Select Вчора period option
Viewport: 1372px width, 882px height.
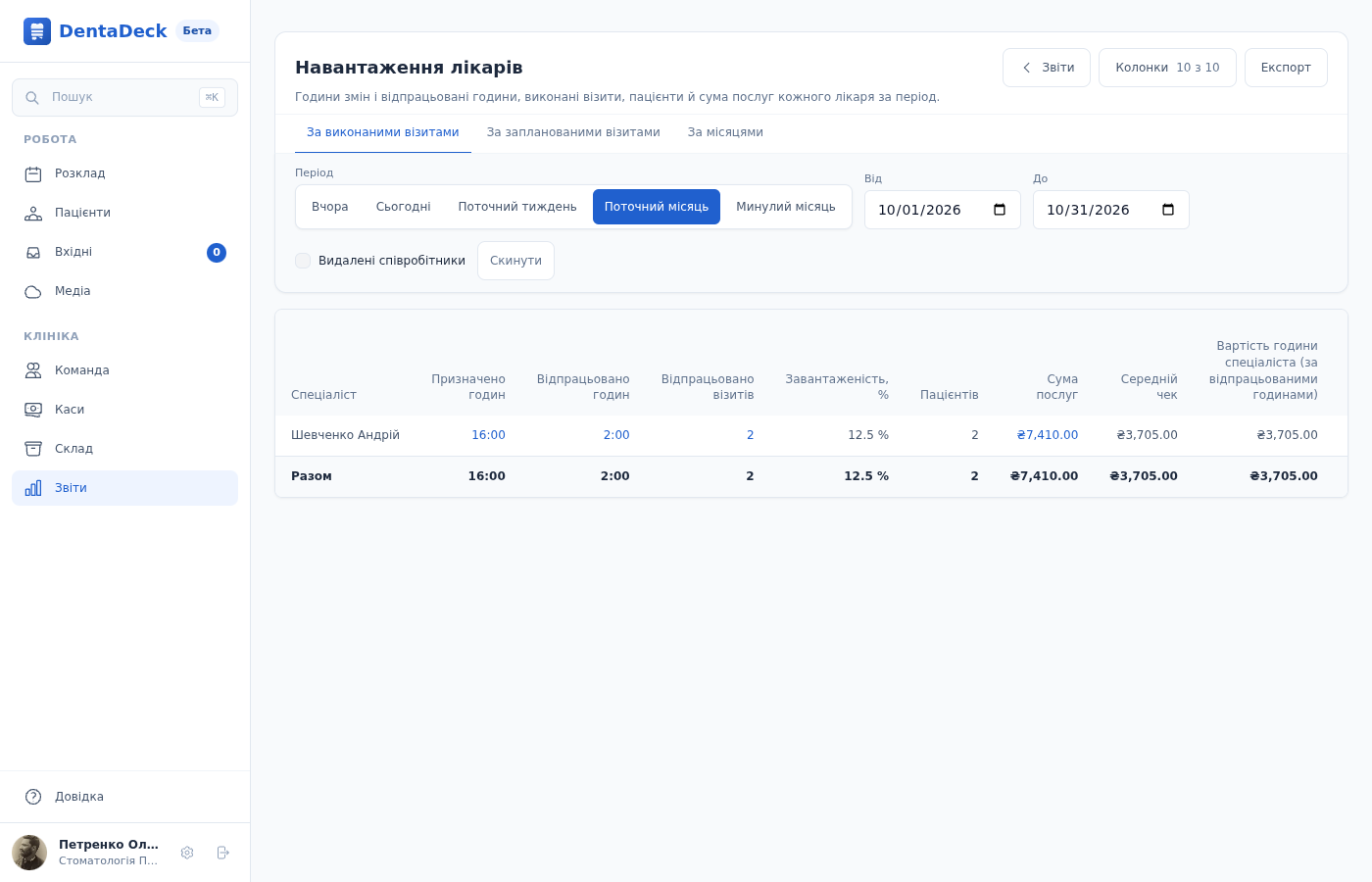coord(330,207)
